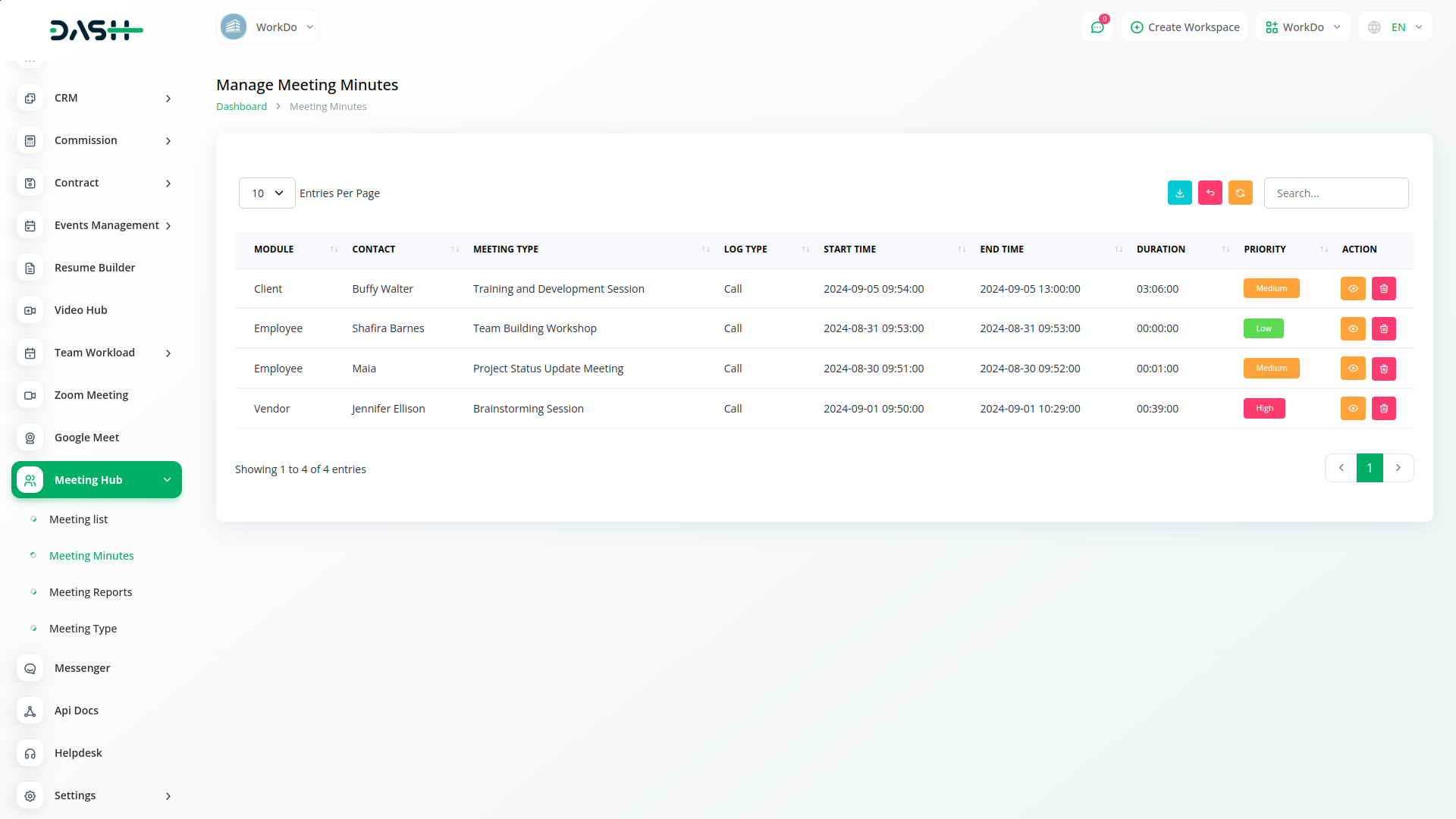Click the Video Hub sidebar icon
This screenshot has height=819, width=1456.
pos(30,310)
